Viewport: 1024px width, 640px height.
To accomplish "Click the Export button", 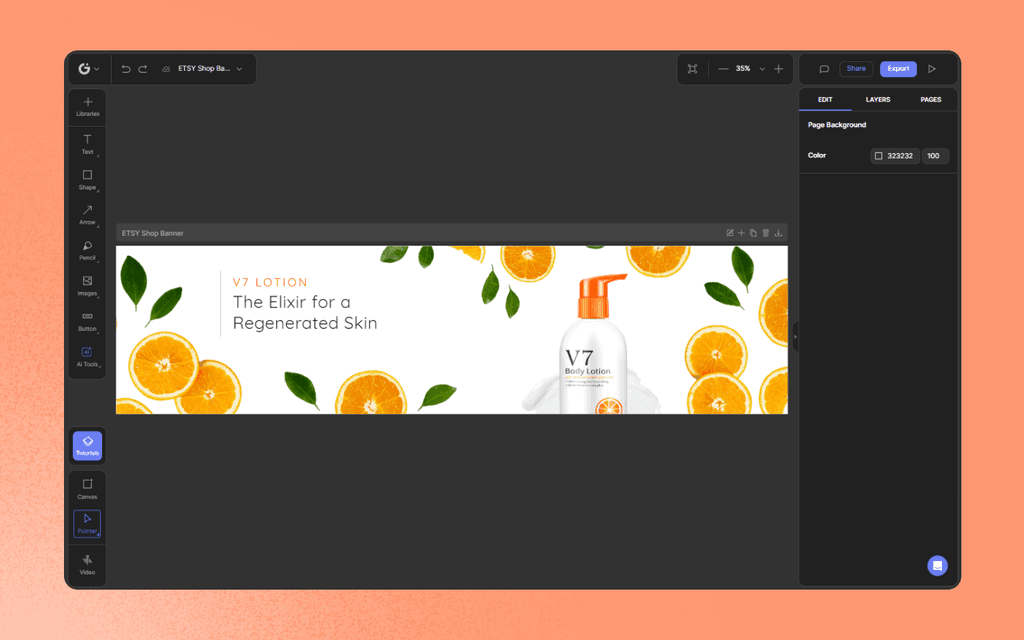I will click(x=898, y=68).
